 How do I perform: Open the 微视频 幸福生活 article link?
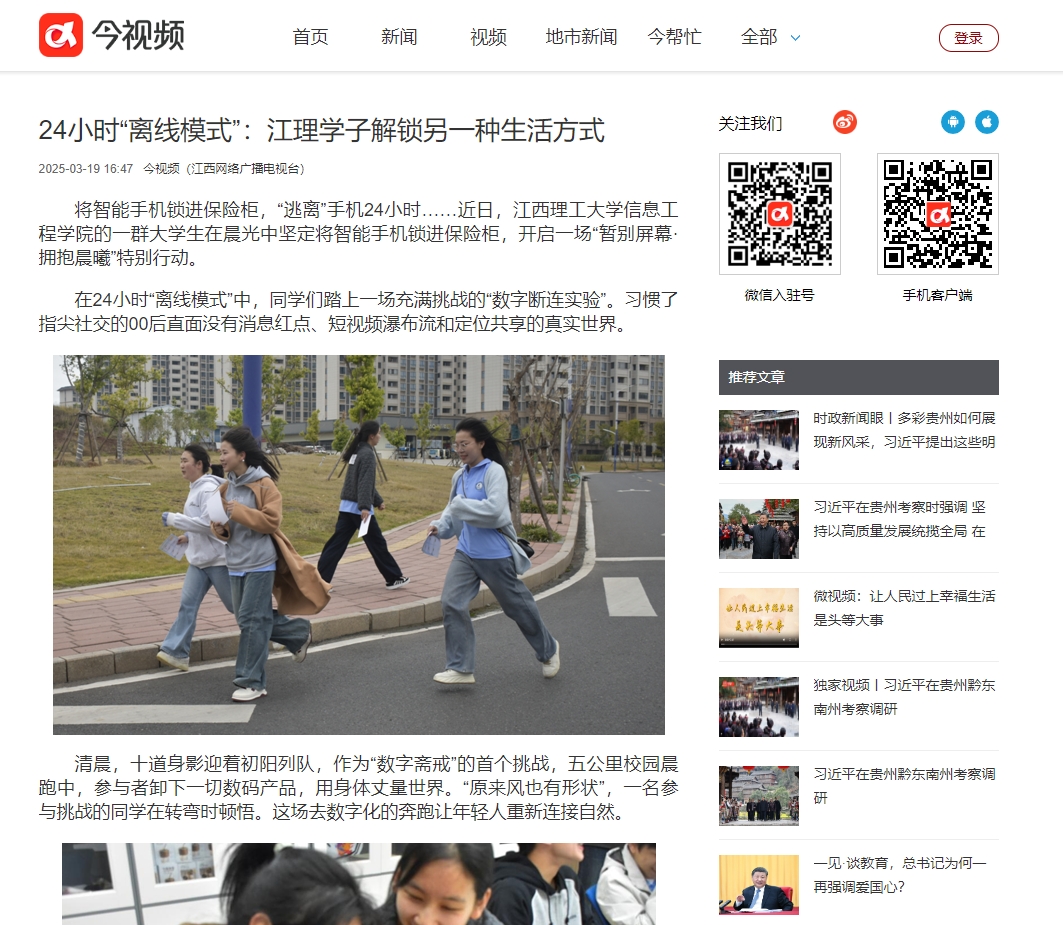tap(904, 608)
